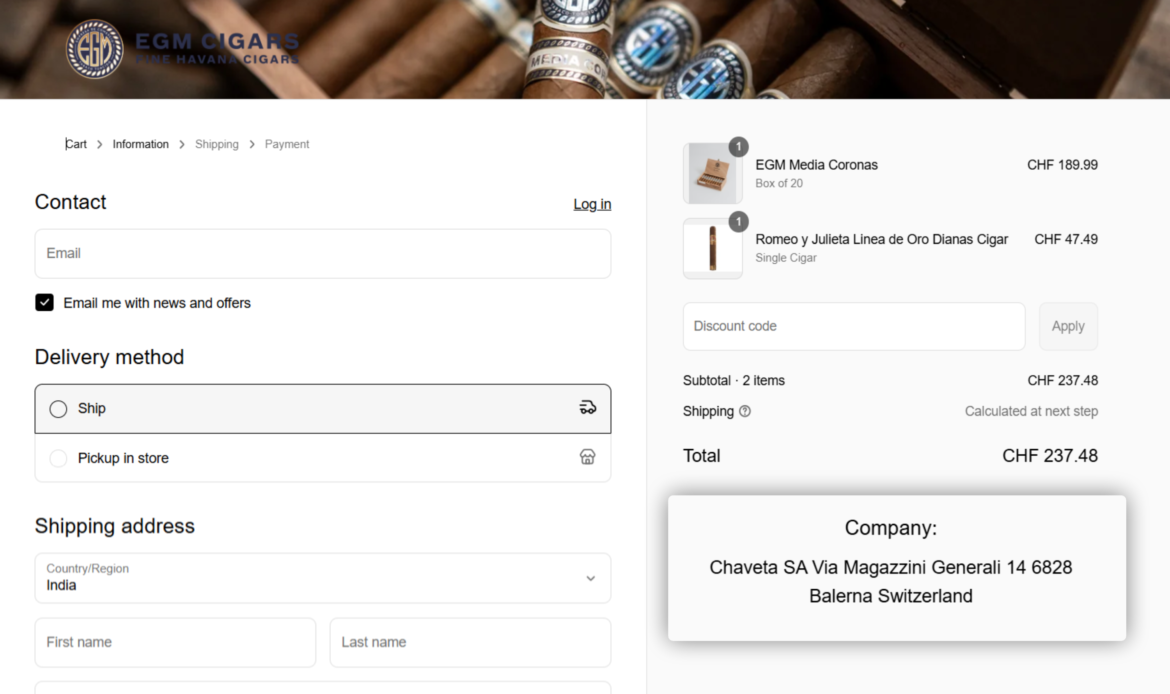Image resolution: width=1170 pixels, height=694 pixels.
Task: Click the CHF 47.49 price
Action: click(1066, 240)
